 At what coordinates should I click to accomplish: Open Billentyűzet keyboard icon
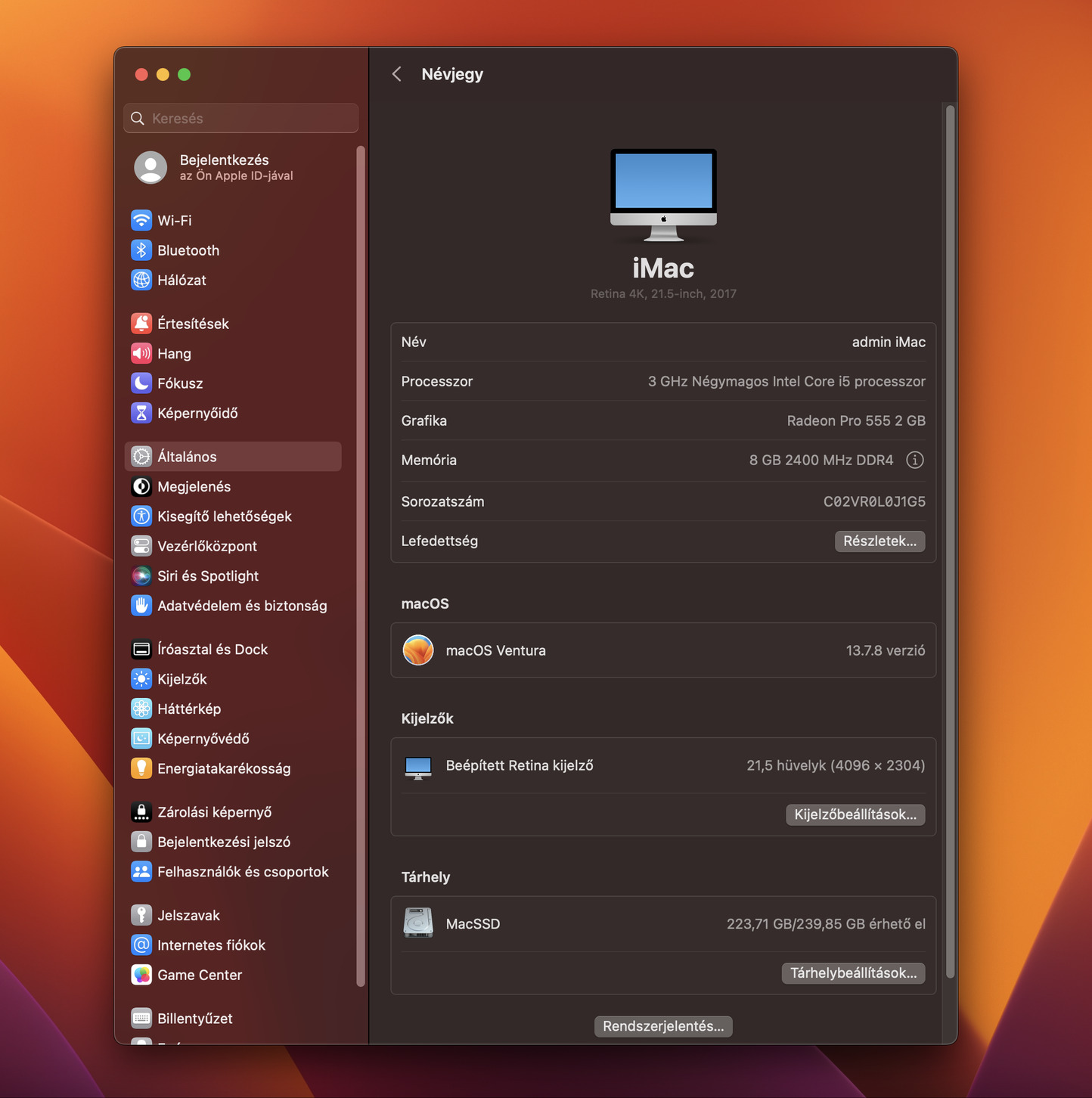click(x=141, y=1019)
